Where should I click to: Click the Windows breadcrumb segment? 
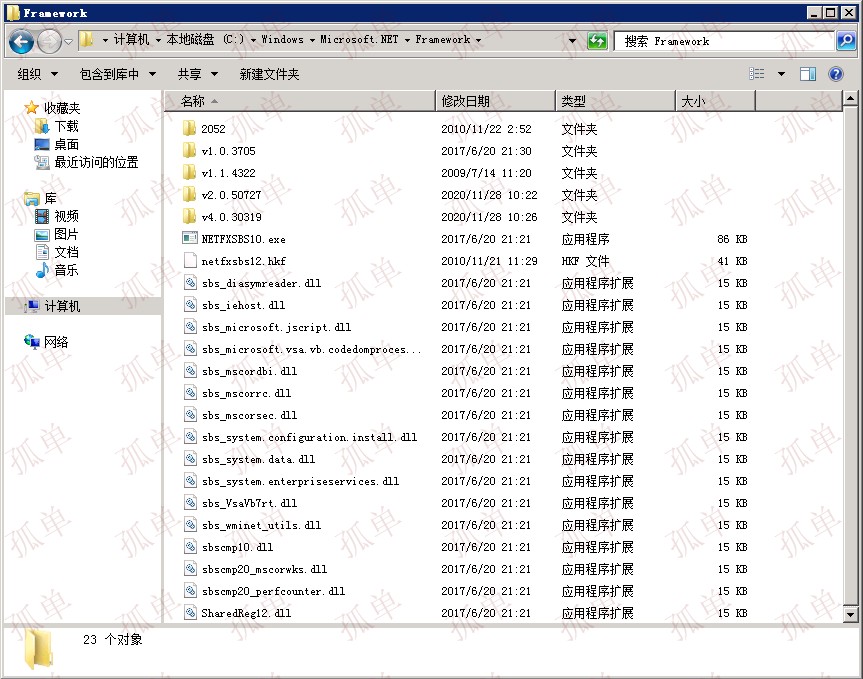282,40
